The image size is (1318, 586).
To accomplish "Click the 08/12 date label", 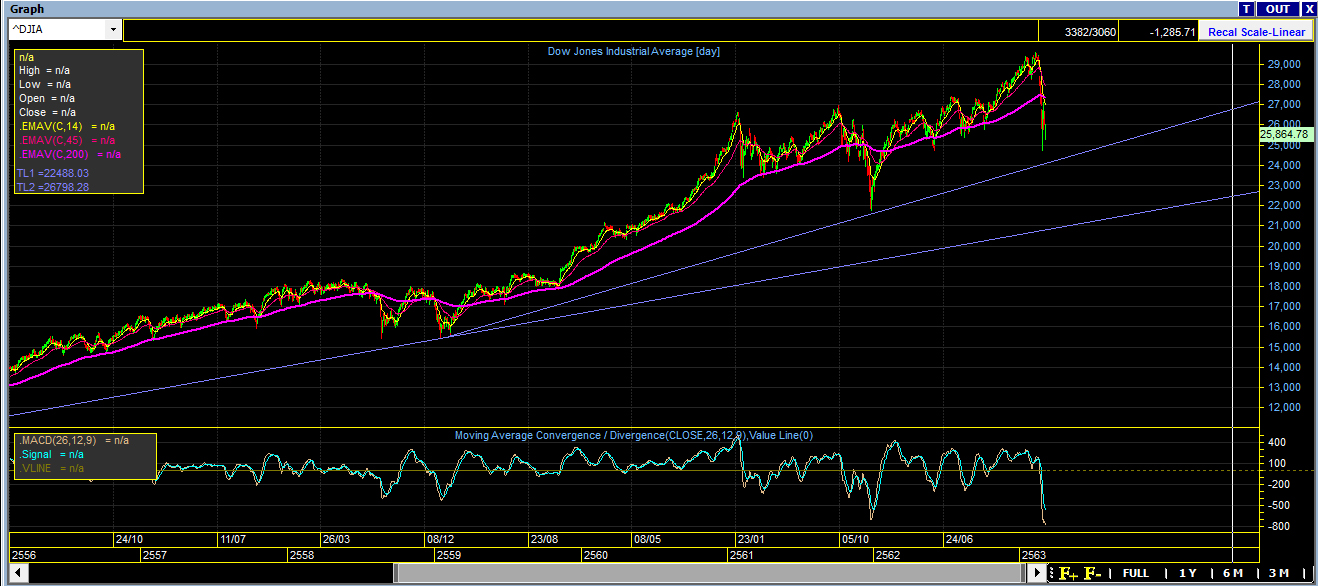I will click(440, 539).
